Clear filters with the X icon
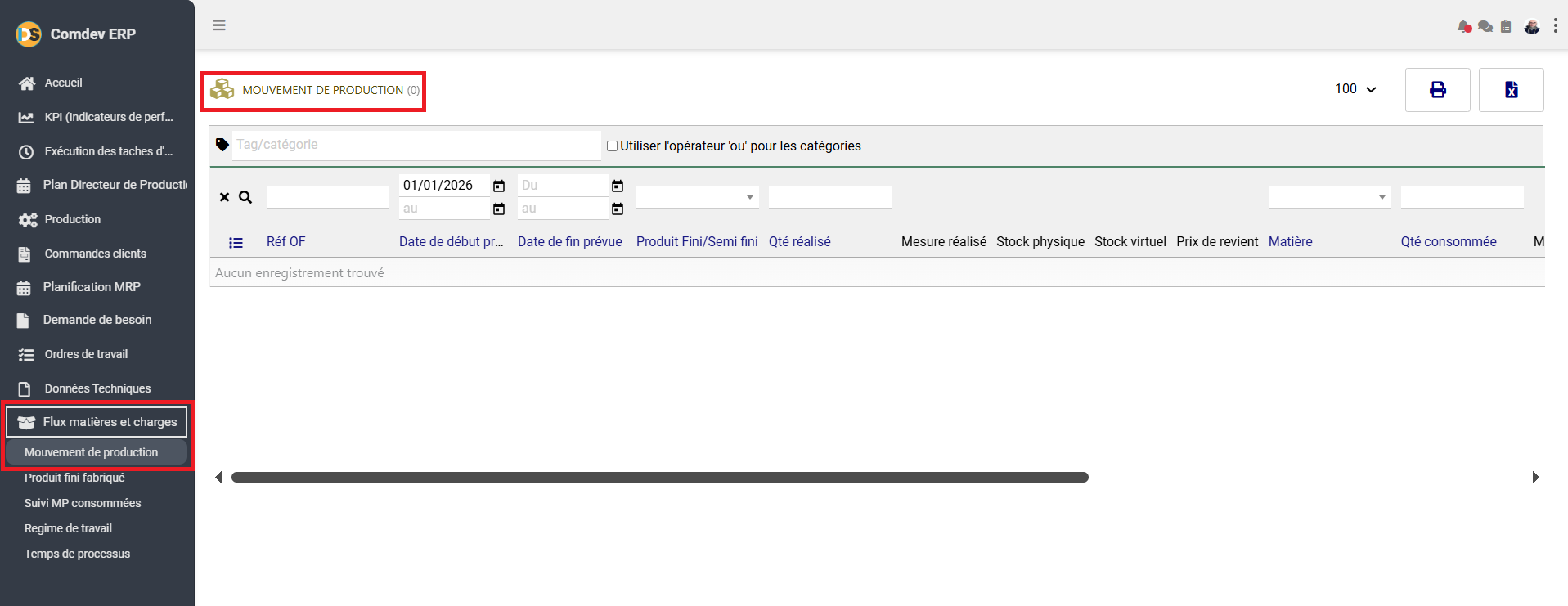 pos(224,197)
